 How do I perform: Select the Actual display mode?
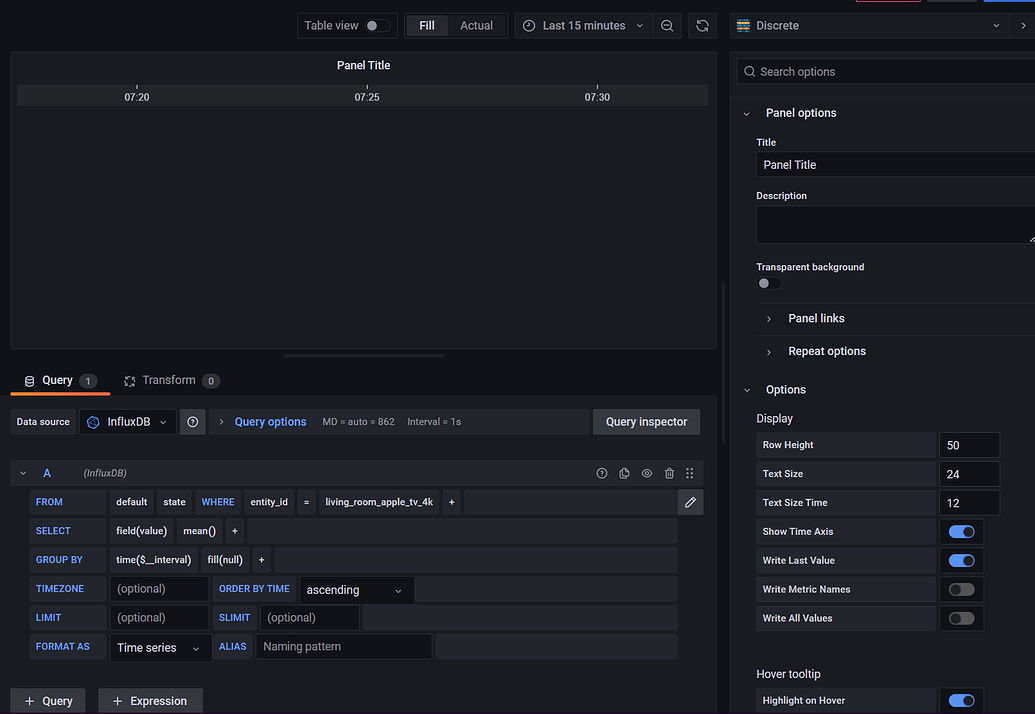(x=476, y=25)
